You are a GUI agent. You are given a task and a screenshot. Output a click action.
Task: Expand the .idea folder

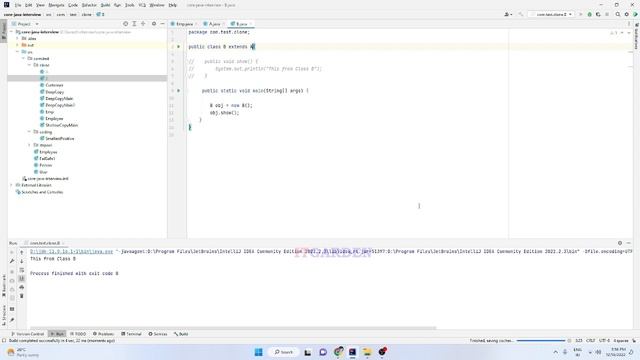coord(18,38)
